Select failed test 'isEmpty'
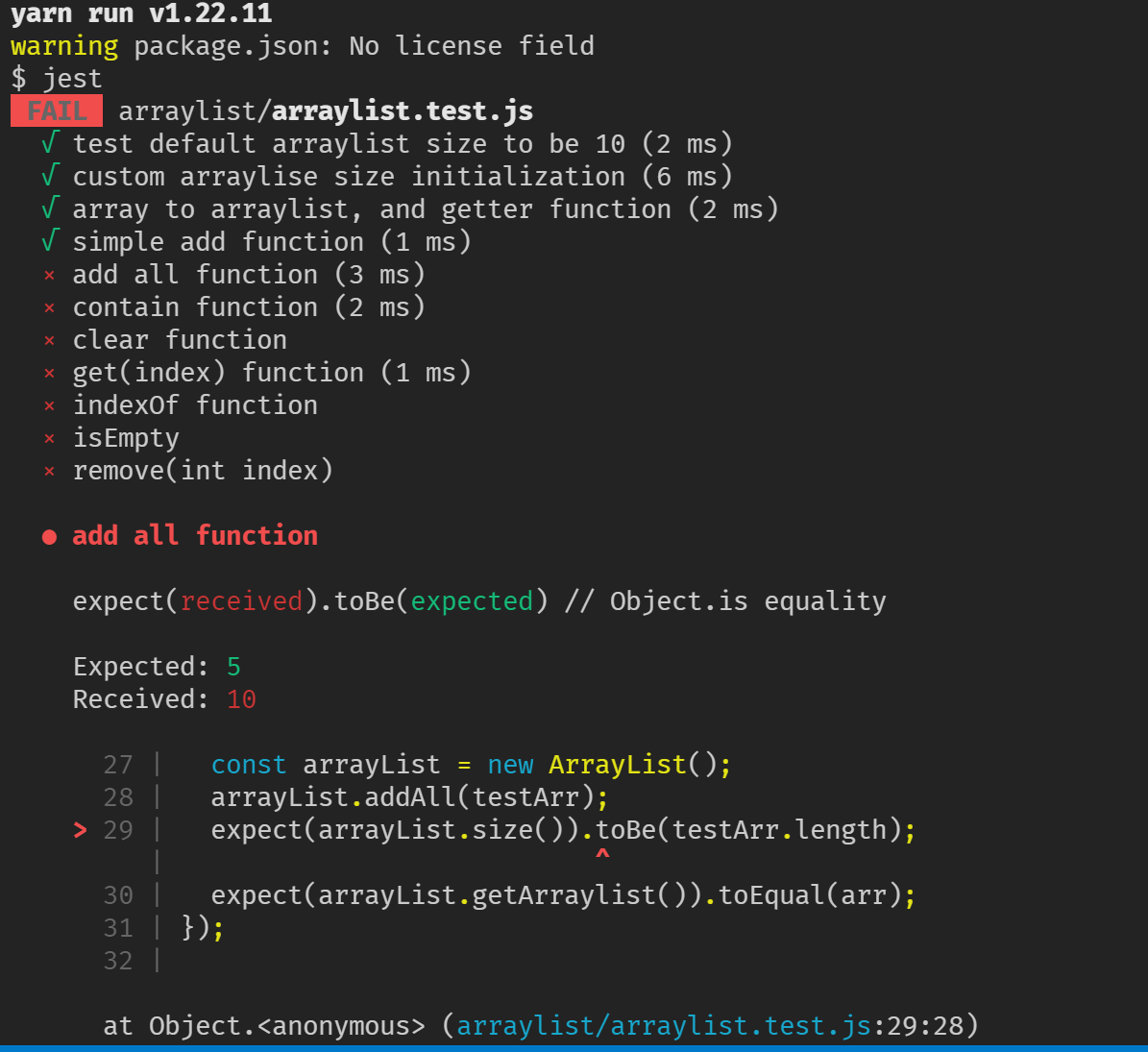The image size is (1148, 1052). pos(110,438)
